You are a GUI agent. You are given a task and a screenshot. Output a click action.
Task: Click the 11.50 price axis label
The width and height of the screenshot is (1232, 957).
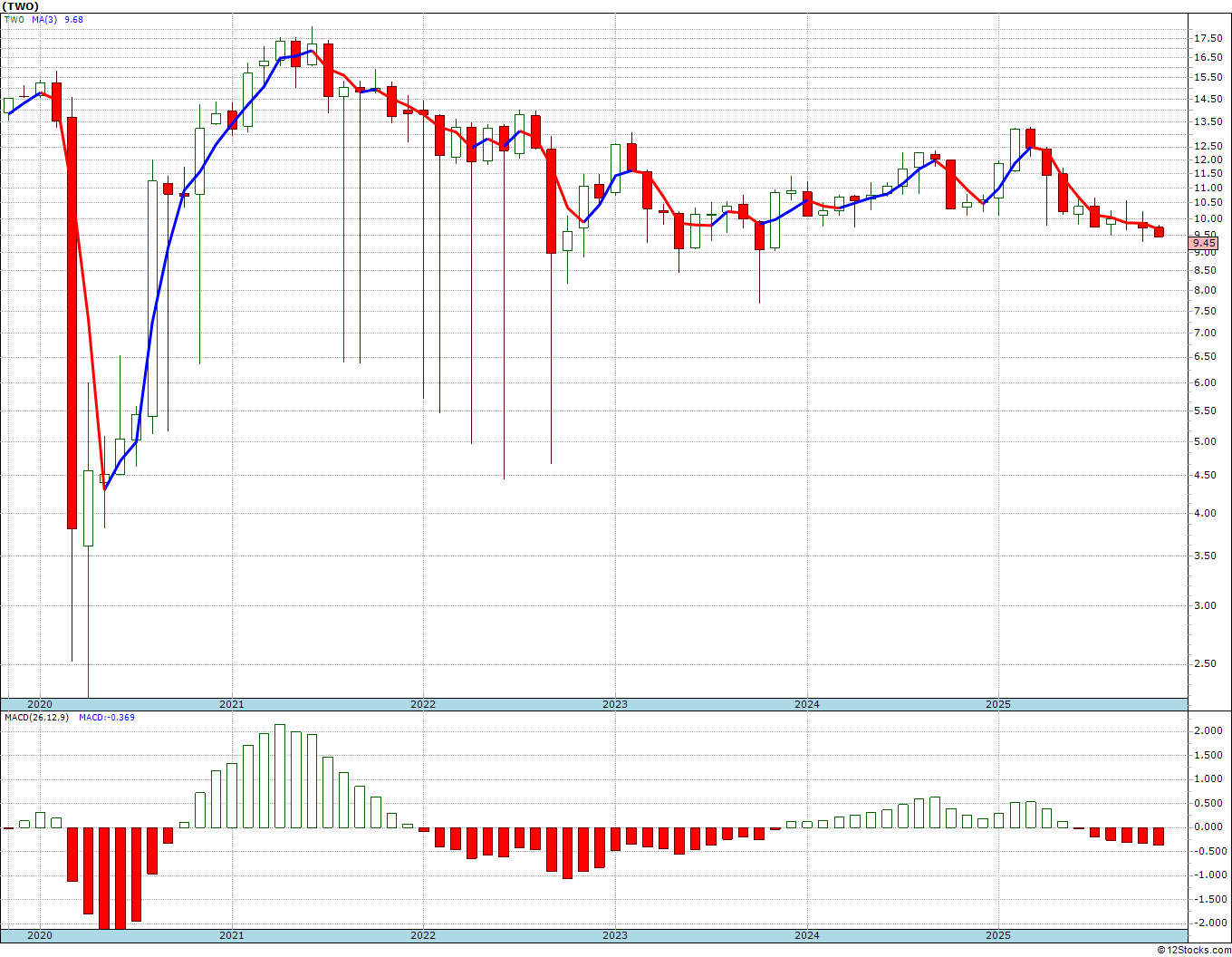[x=1208, y=173]
